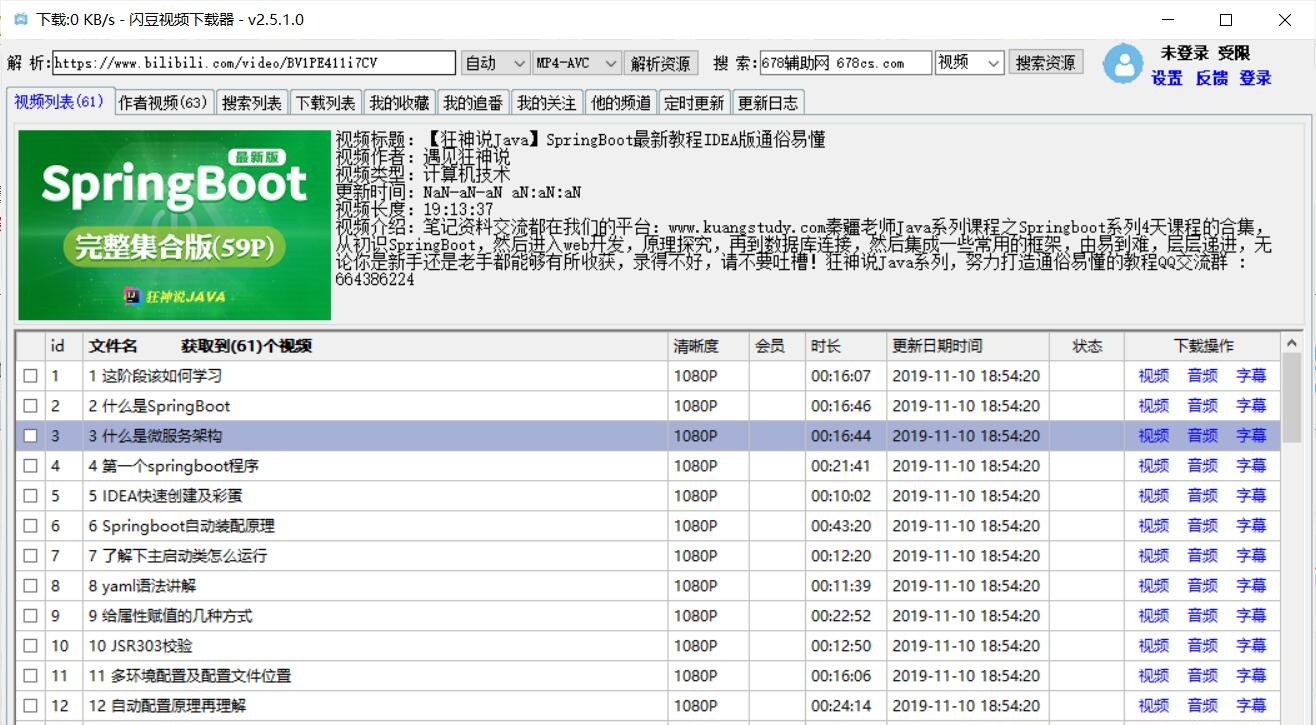The height and width of the screenshot is (725, 1316).
Task: Click the 搜索资源 button
Action: 1045,62
